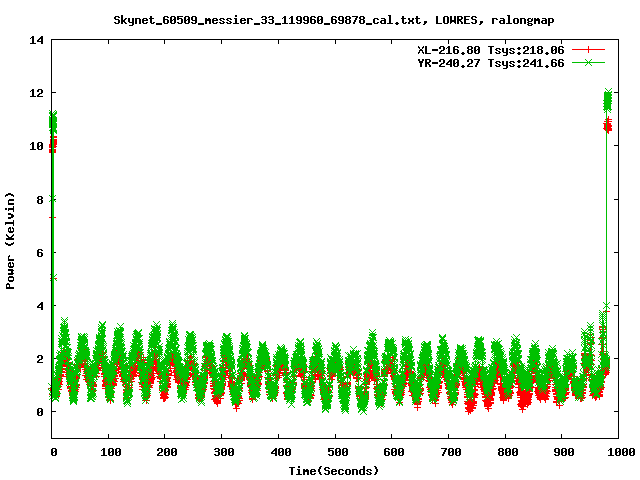Viewport: 640px width, 480px height.
Task: Click the x-axis tick label 500
Action: [337, 452]
